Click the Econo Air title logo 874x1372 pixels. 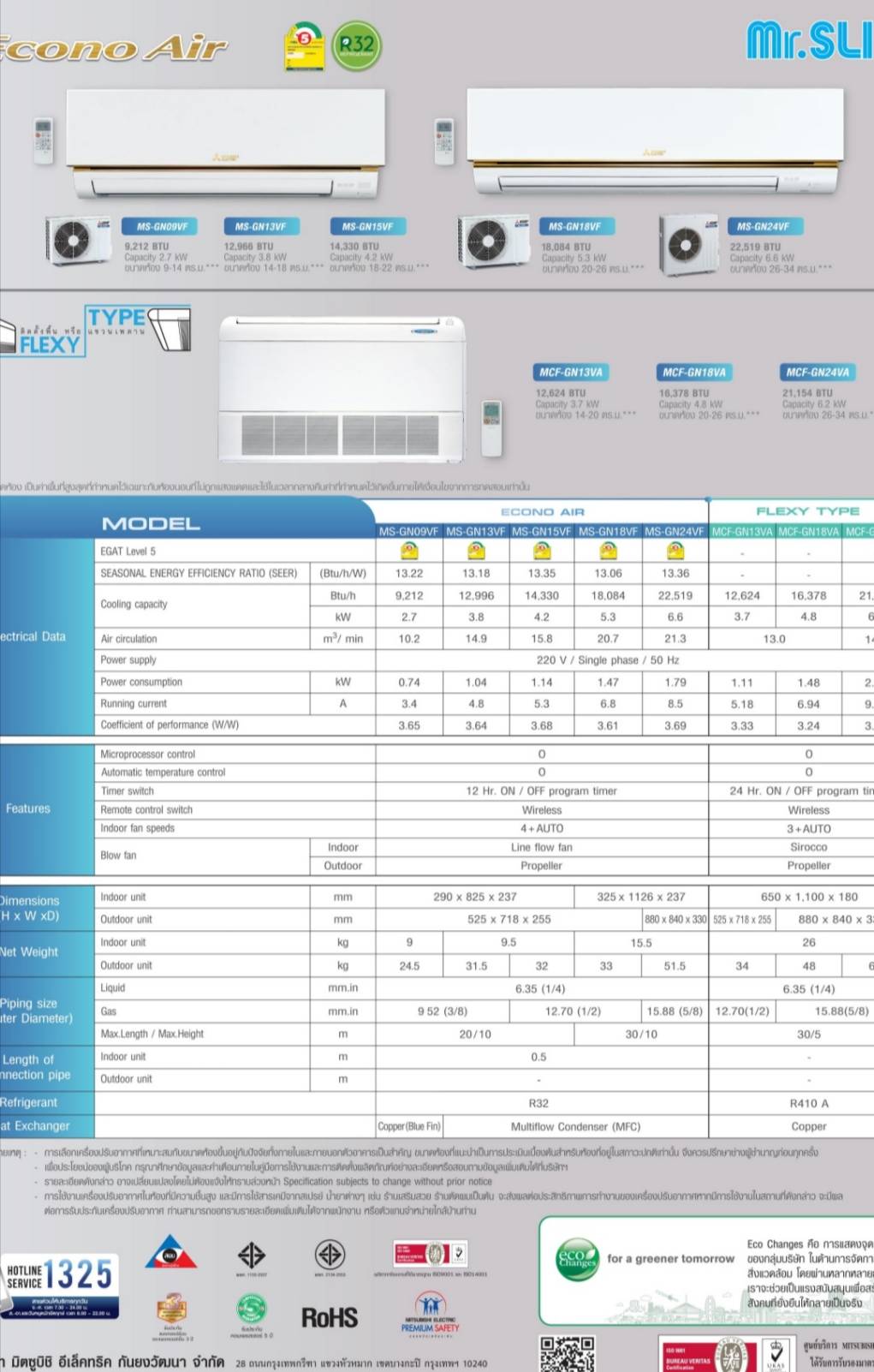pos(113,47)
